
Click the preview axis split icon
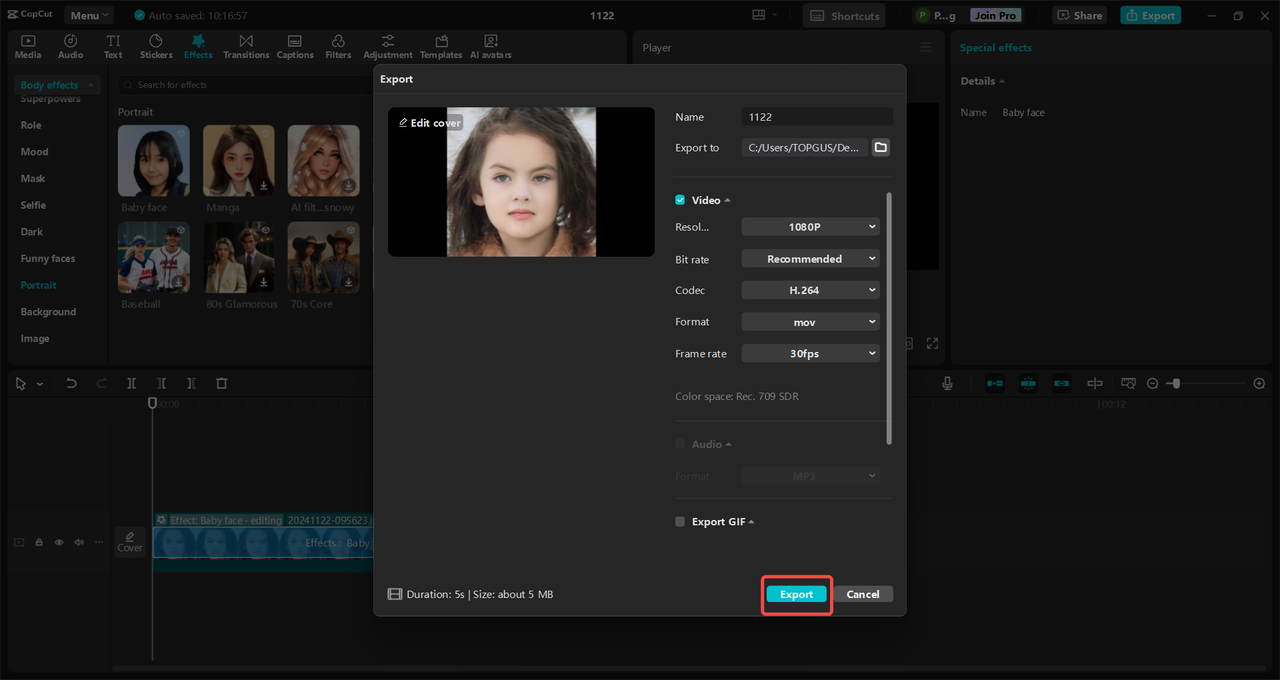1095,383
